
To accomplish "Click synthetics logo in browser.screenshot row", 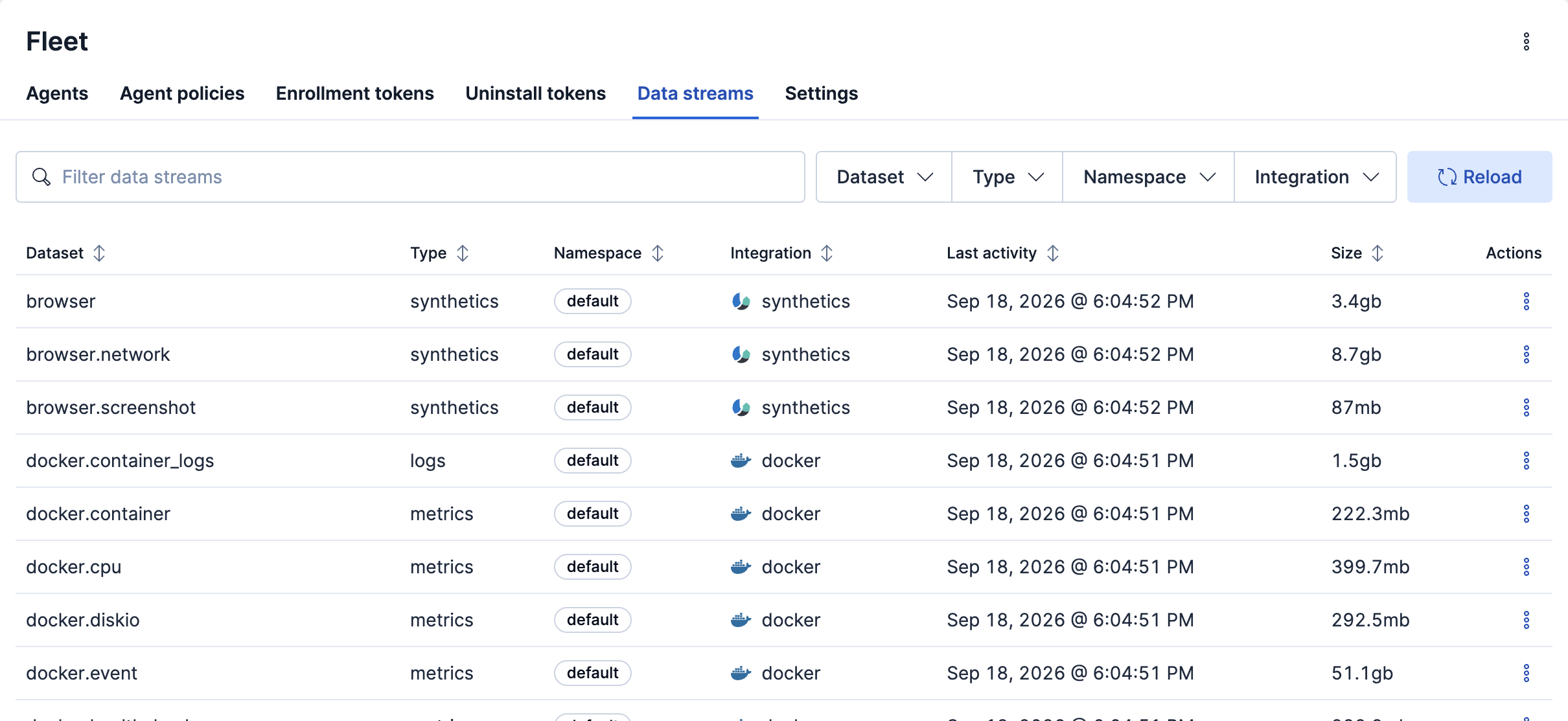I will 741,407.
